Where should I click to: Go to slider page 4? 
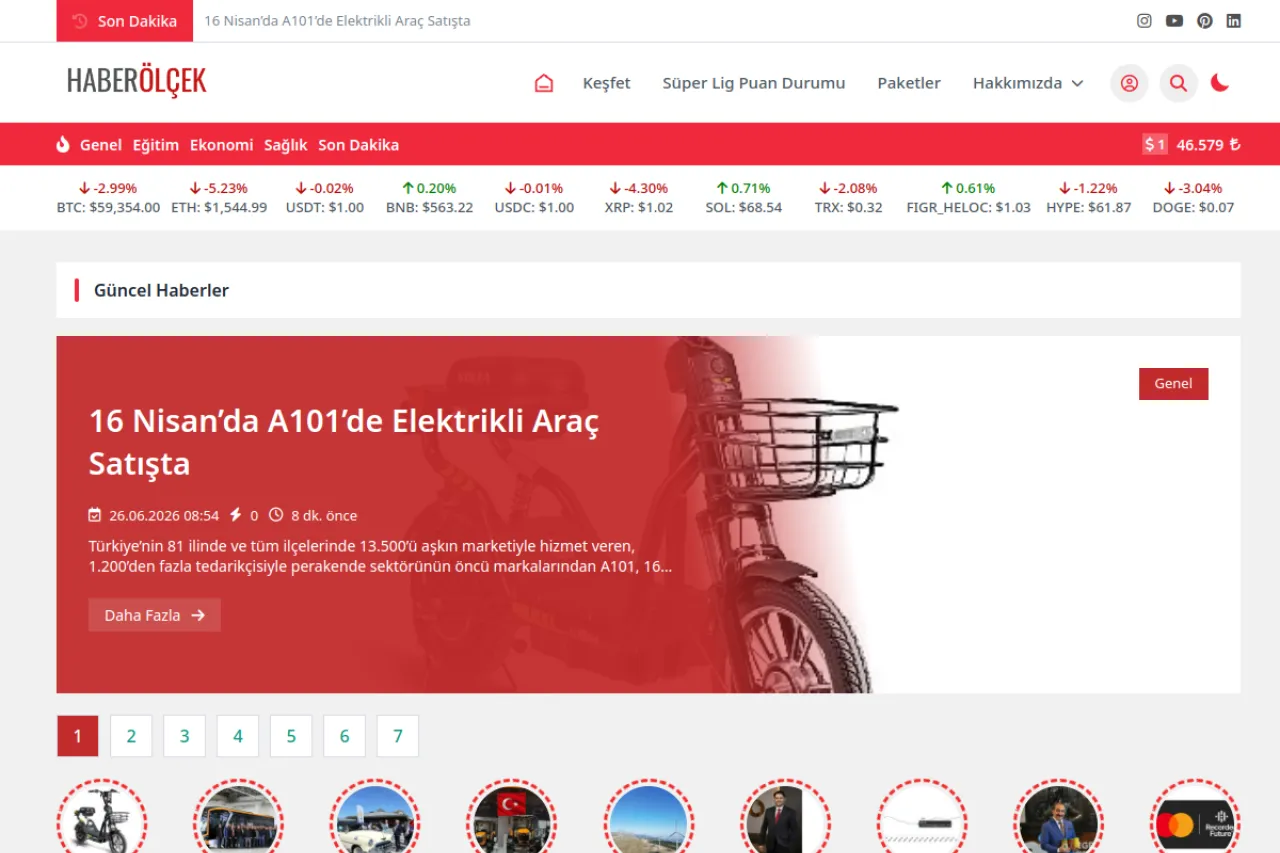click(x=238, y=736)
